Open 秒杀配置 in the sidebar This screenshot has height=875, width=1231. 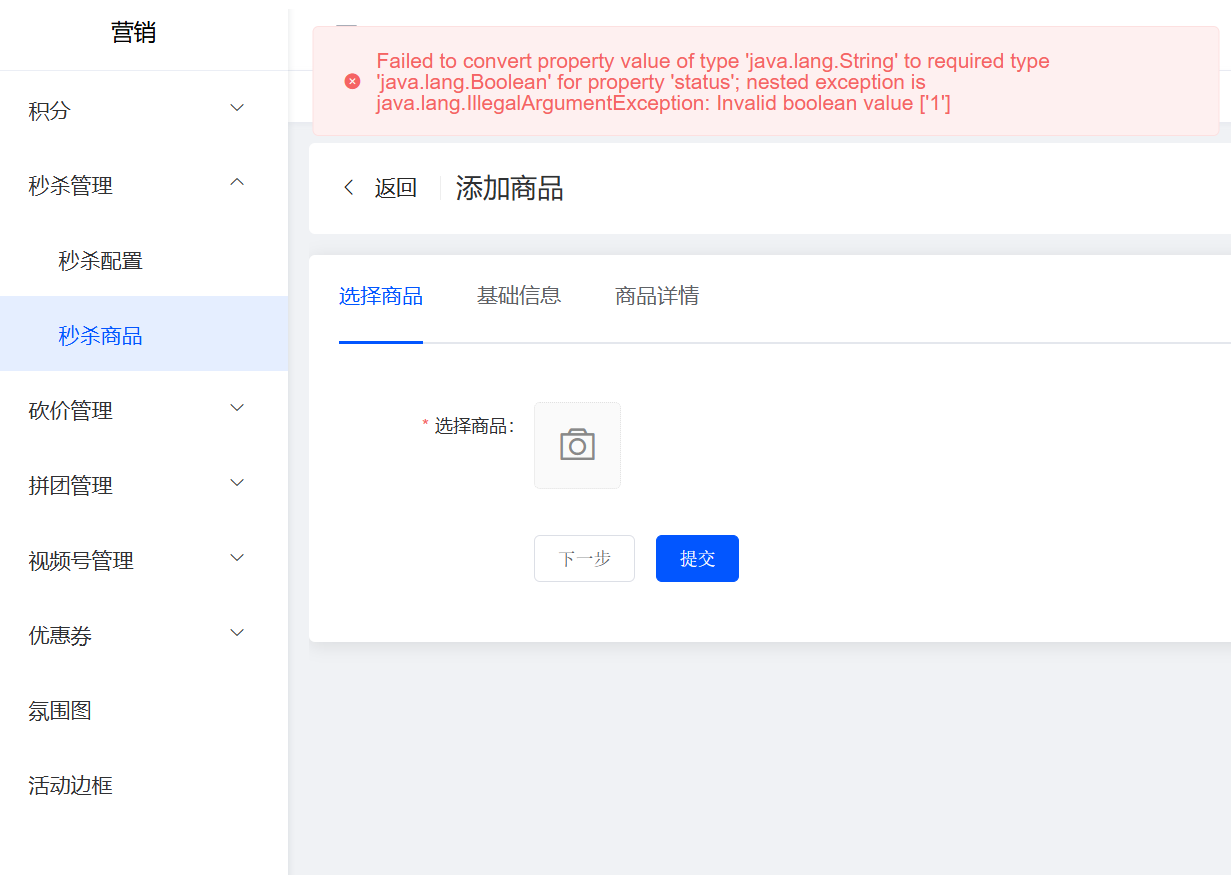101,261
